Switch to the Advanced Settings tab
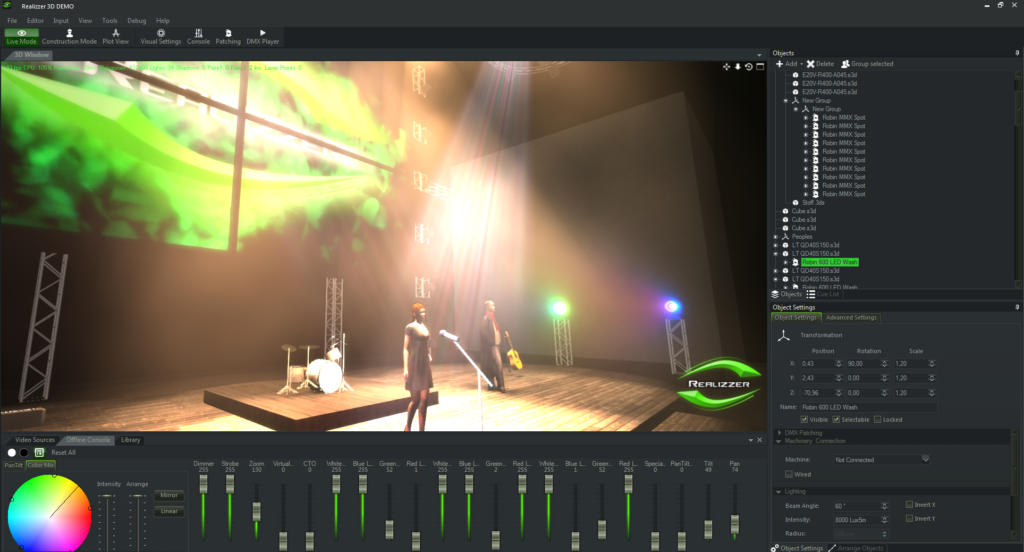 [851, 318]
